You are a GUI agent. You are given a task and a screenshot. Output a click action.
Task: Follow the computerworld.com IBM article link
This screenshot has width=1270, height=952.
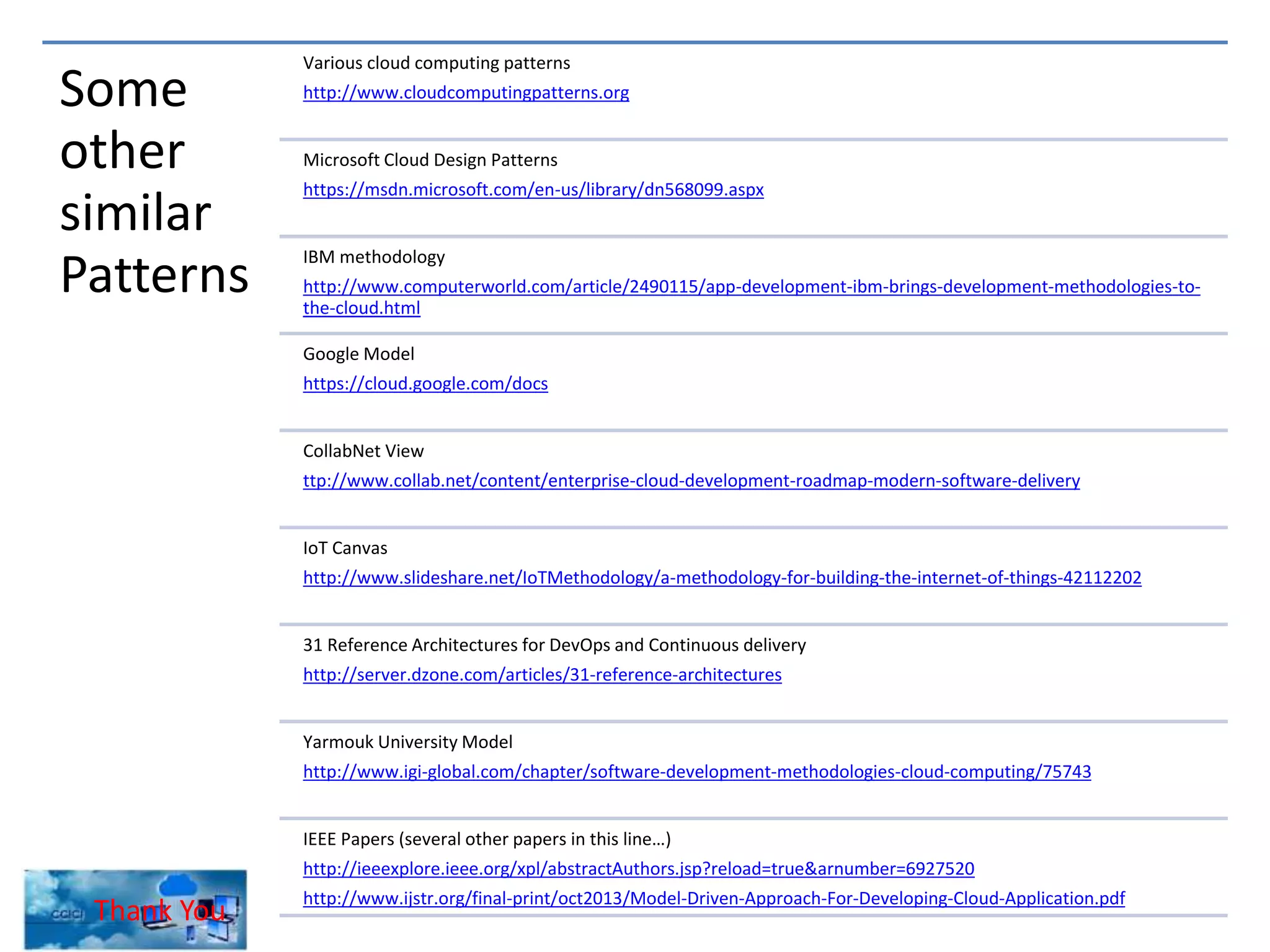coord(752,297)
